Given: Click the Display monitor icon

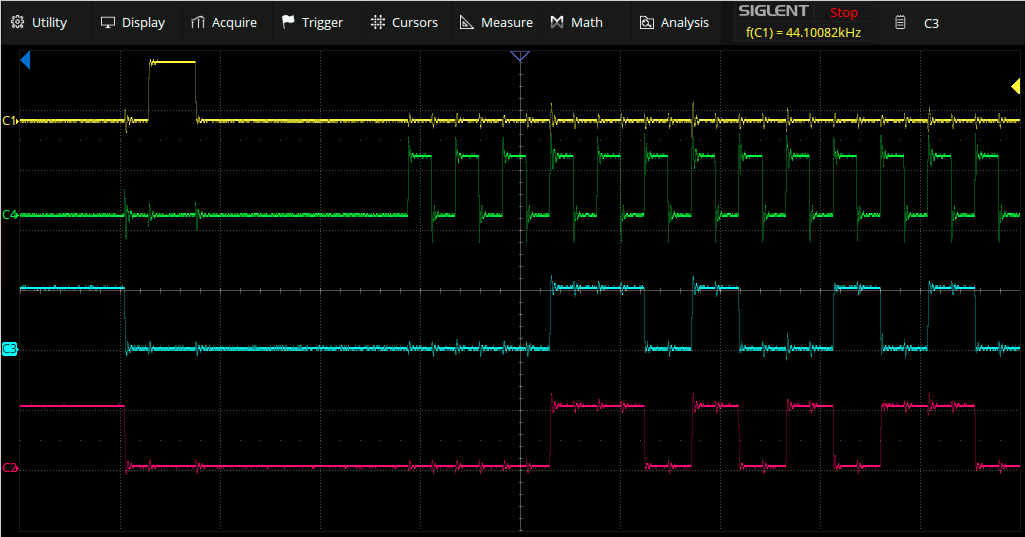Looking at the screenshot, I should click(x=108, y=22).
